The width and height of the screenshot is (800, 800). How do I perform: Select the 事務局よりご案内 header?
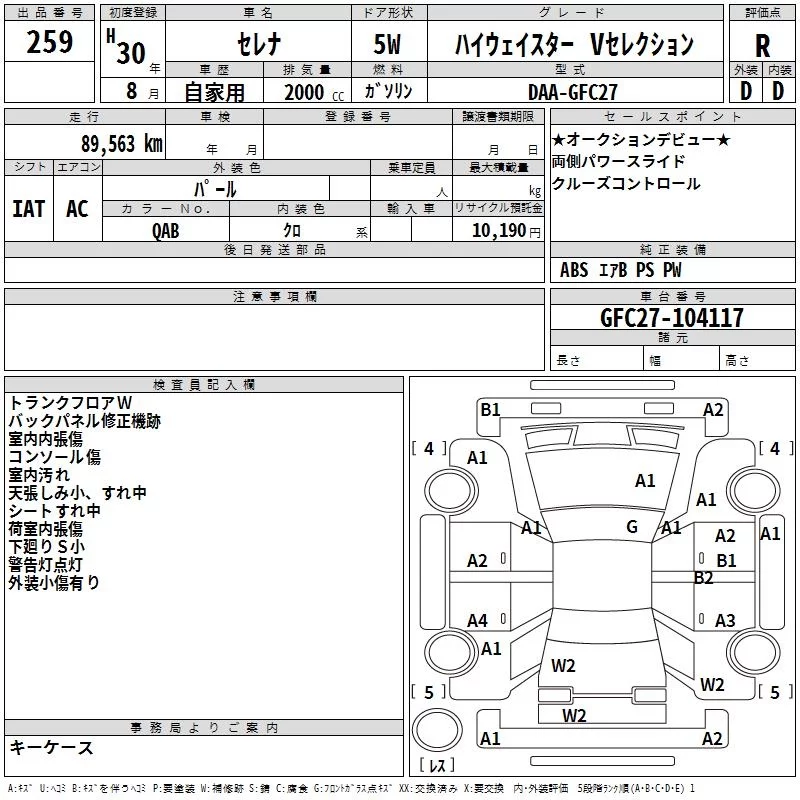pos(204,728)
